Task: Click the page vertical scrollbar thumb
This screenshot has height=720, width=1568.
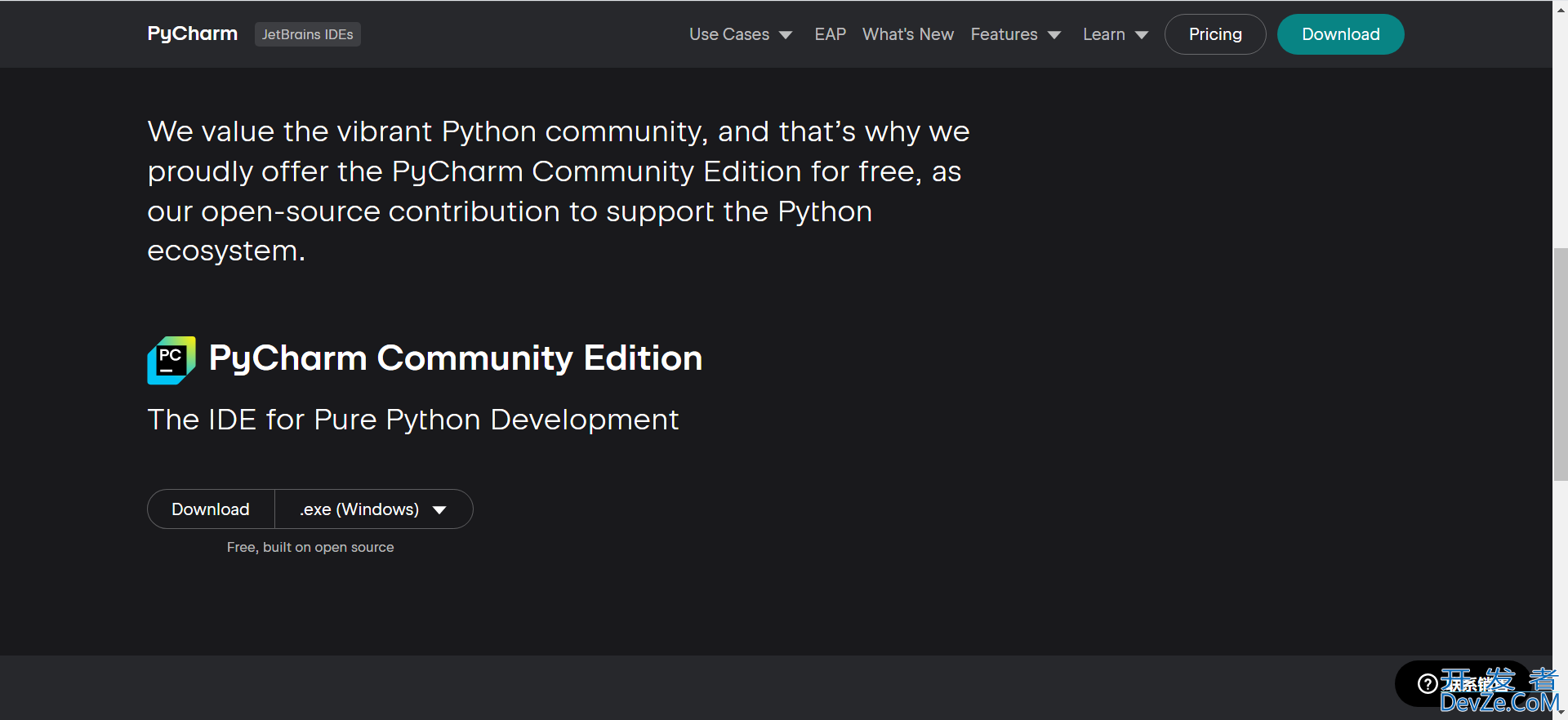Action: 1561,365
